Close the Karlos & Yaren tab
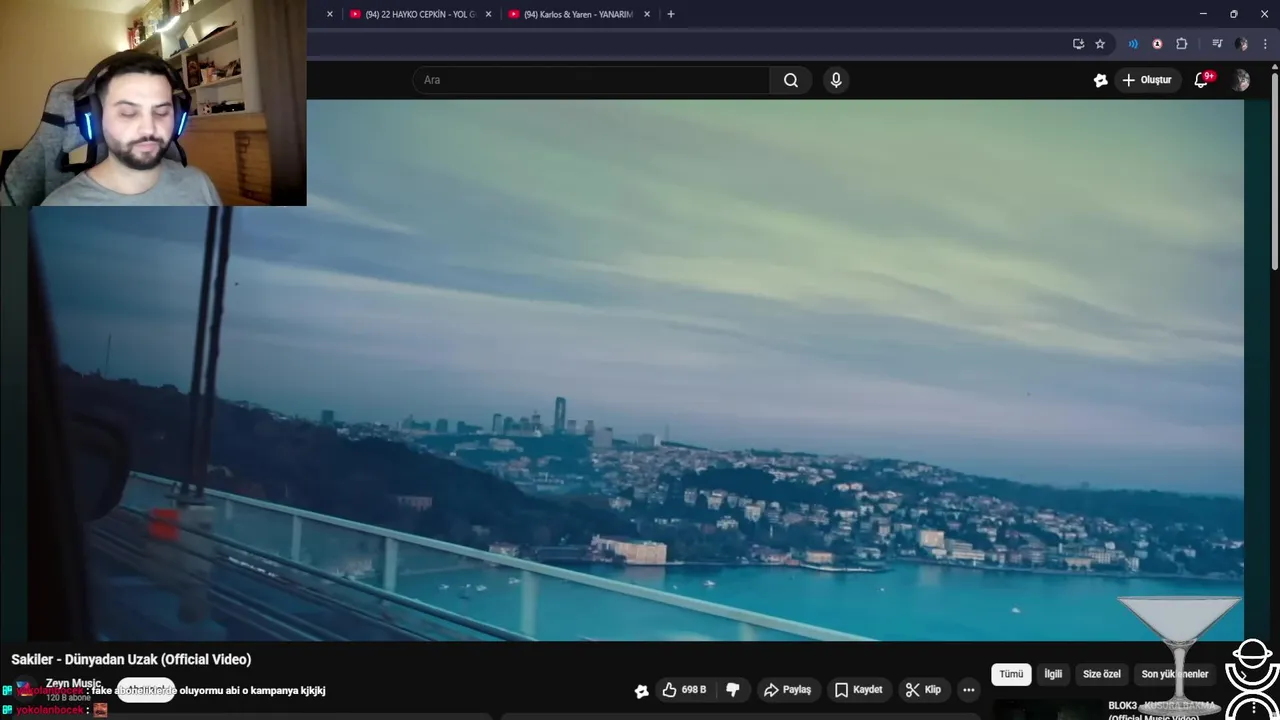Viewport: 1280px width, 720px height. pos(647,14)
